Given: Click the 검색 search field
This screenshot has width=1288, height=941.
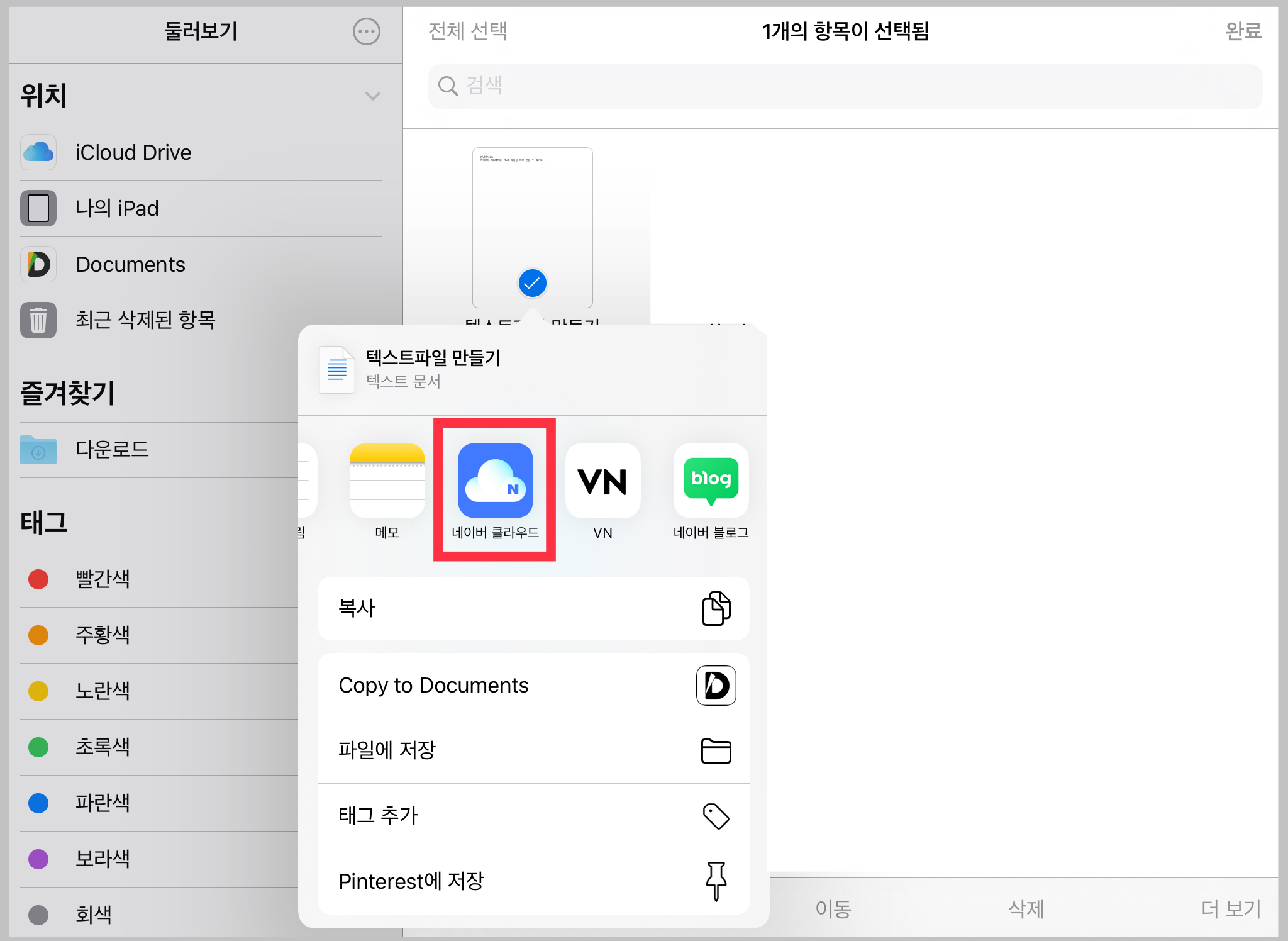Looking at the screenshot, I should coord(845,86).
